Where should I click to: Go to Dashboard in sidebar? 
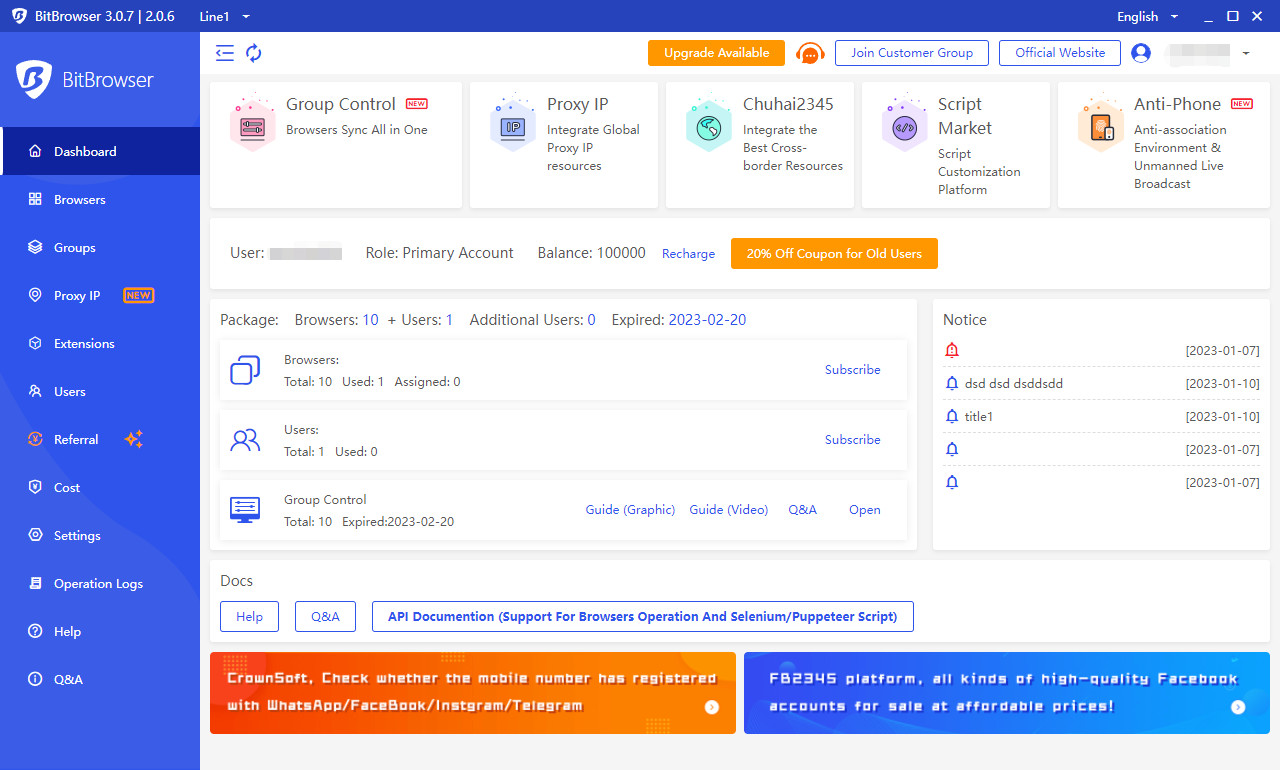coord(100,151)
